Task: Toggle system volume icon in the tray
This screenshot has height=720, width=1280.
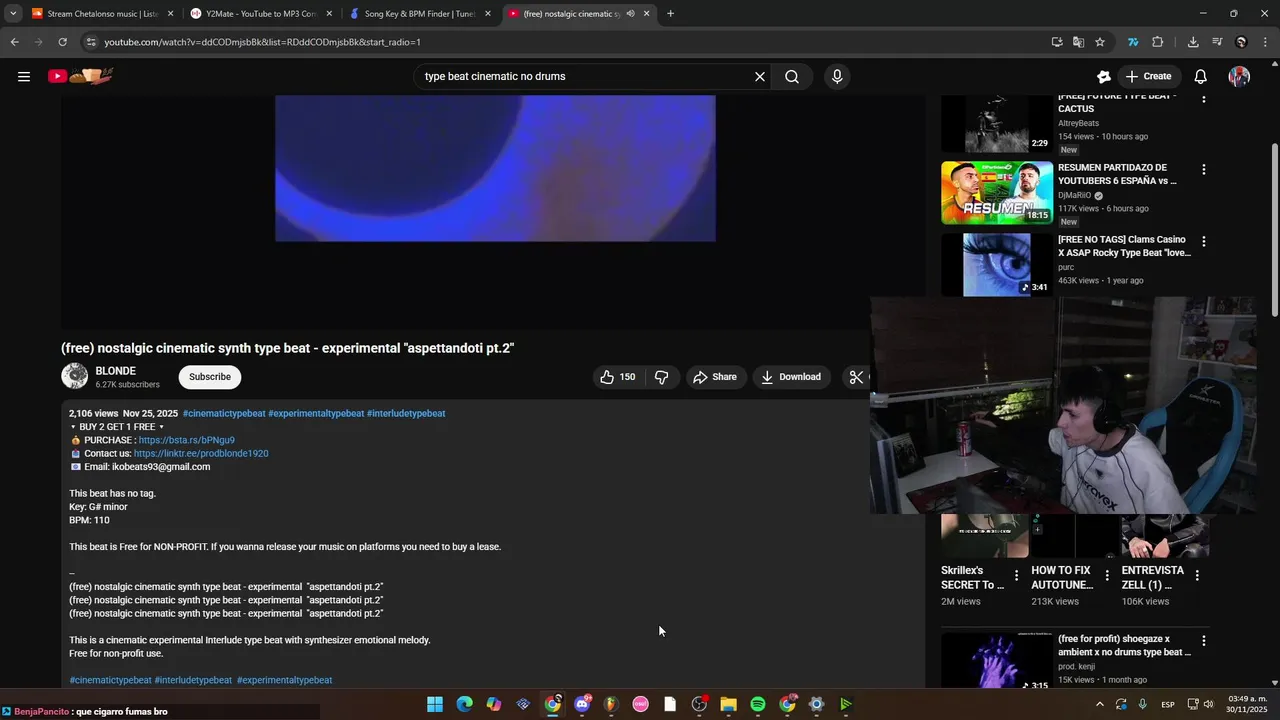Action: click(x=1208, y=704)
